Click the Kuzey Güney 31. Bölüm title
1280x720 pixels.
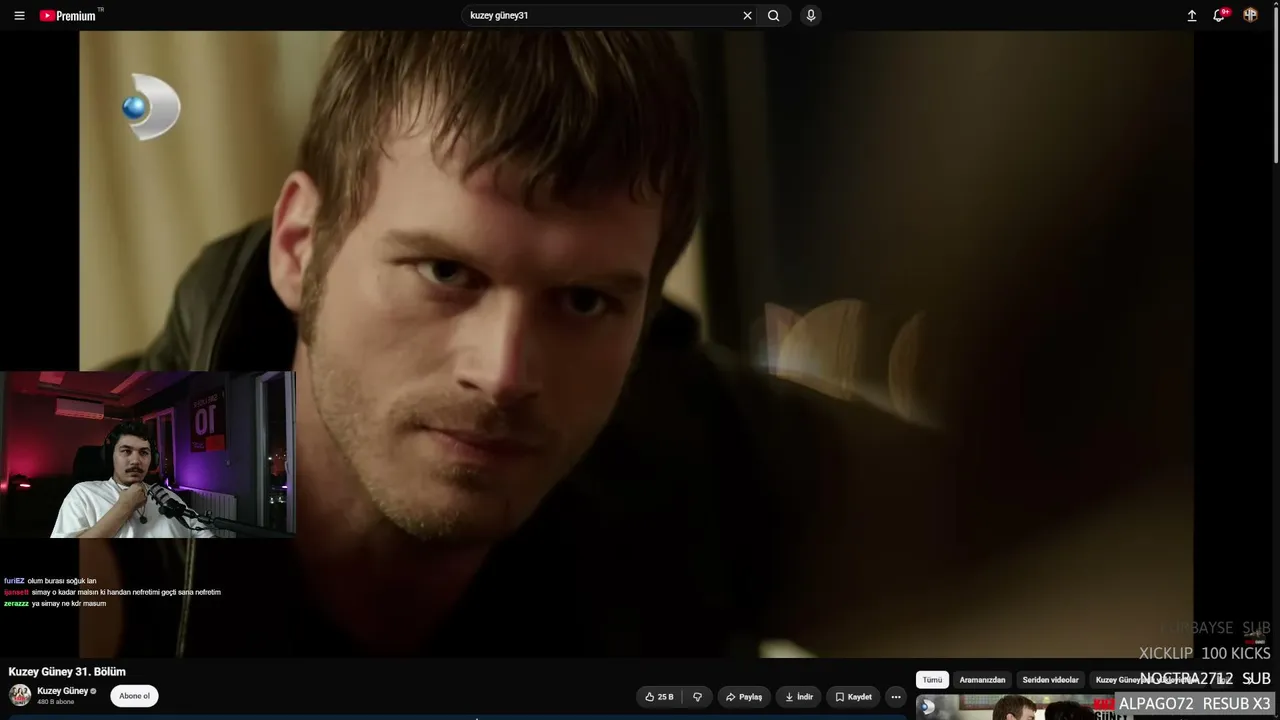(x=67, y=672)
